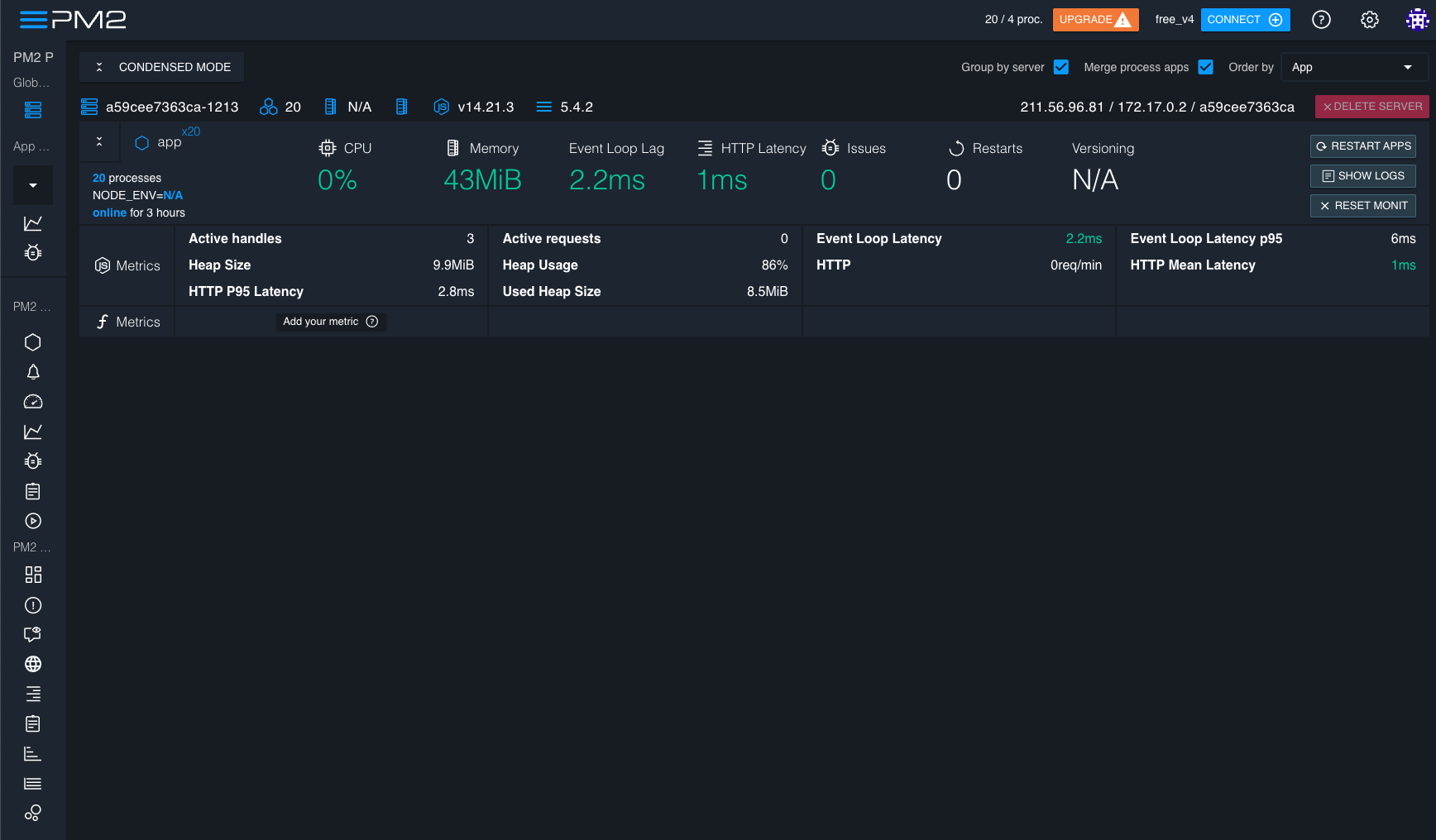Click the 20 / 4 proc. counter

pyautogui.click(x=1013, y=20)
